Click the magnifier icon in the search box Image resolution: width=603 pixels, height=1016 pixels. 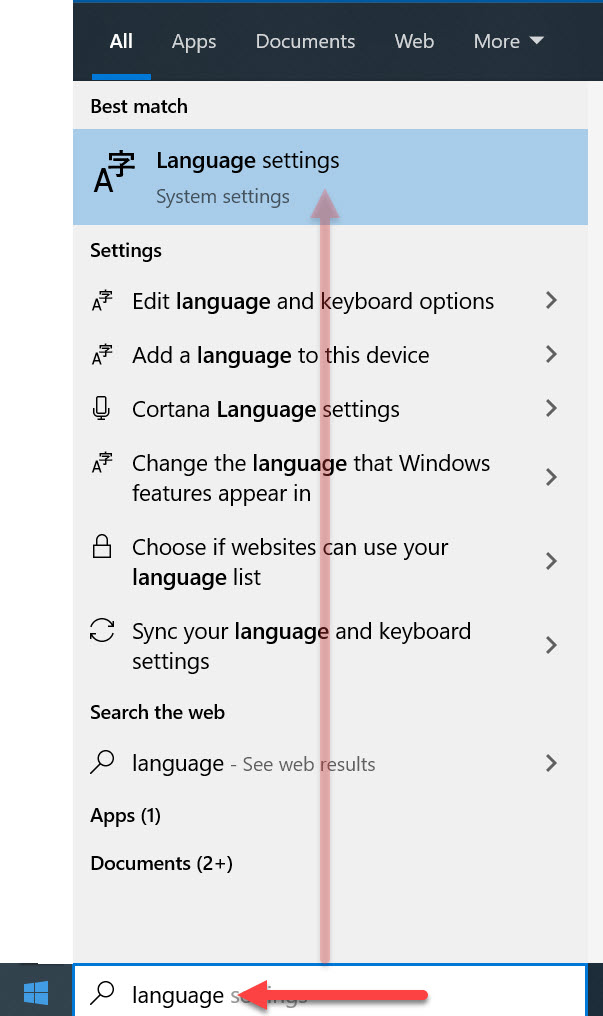(102, 993)
